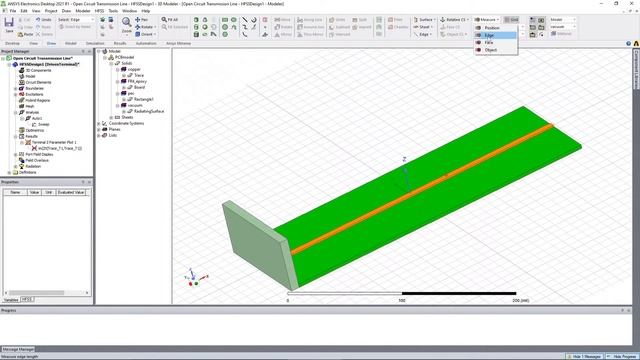Expand the Radiation node
Viewport: 640px width, 360px height.
(16, 167)
